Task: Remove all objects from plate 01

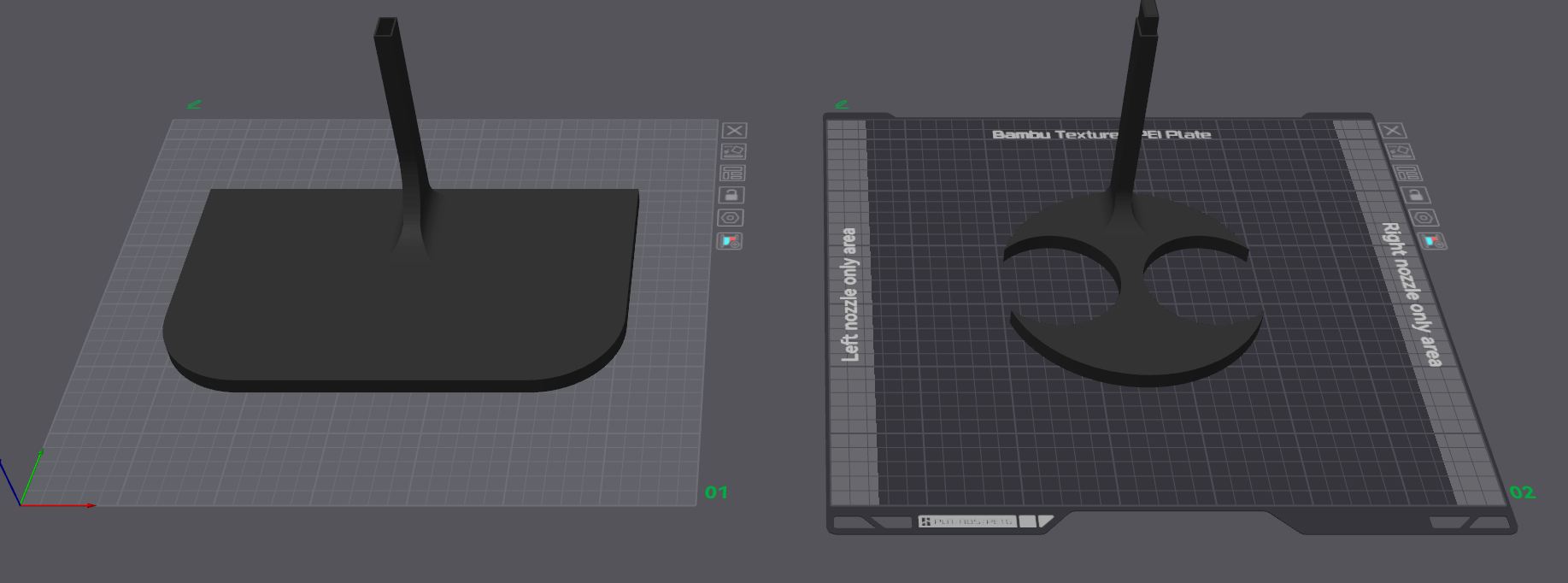Action: click(x=735, y=131)
